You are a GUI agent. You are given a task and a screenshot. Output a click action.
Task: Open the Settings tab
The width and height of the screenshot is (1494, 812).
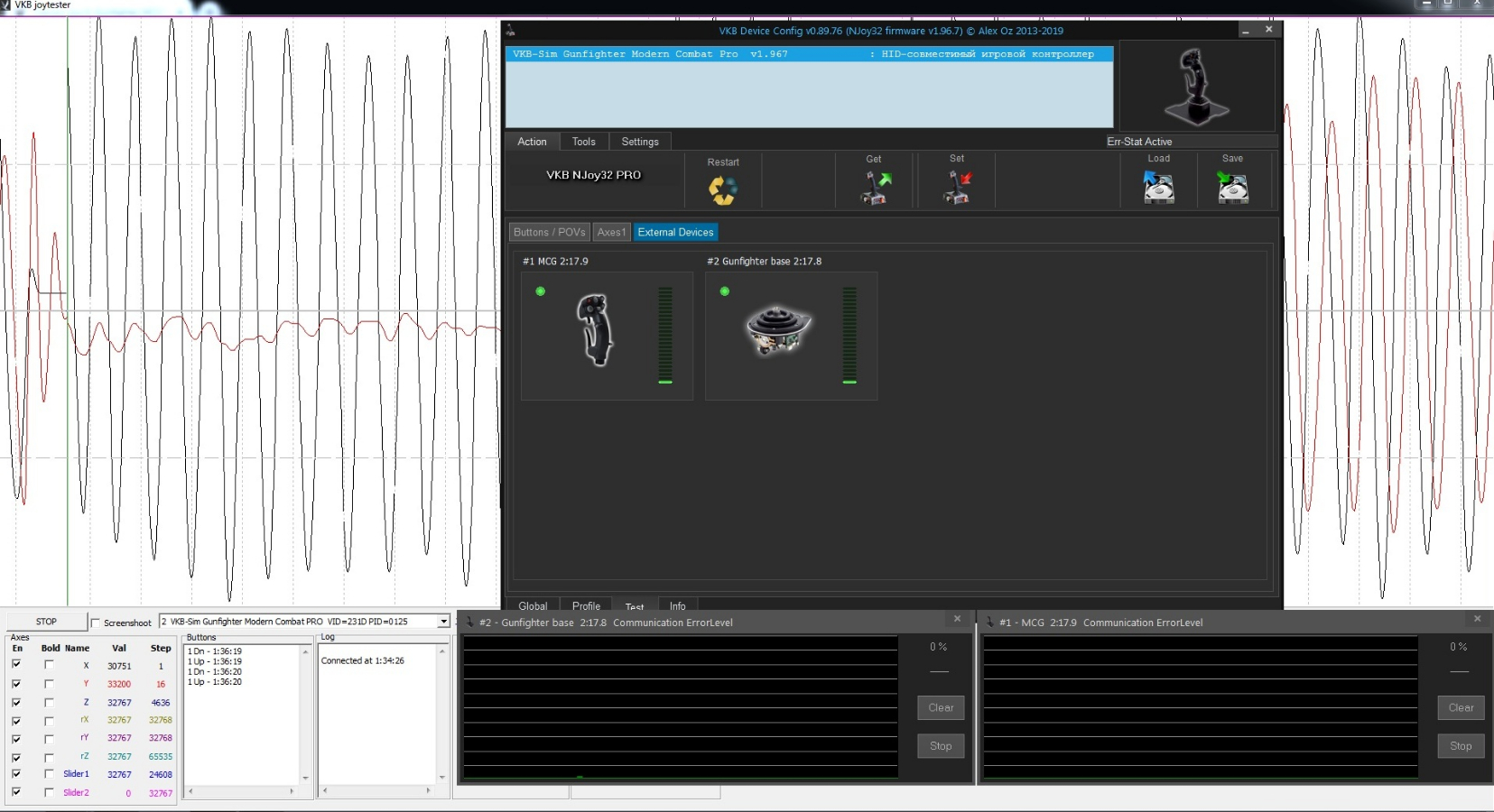pos(640,142)
